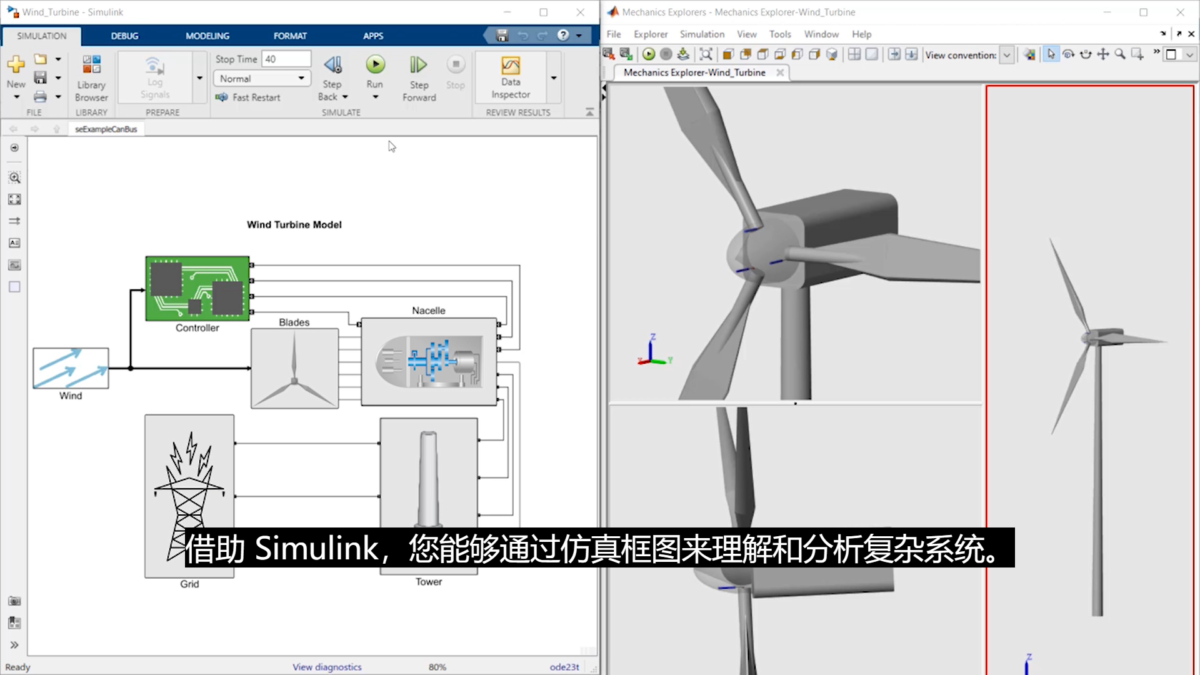The image size is (1200, 675).
Task: Collapse the Simulink toolstrip
Action: 589,112
